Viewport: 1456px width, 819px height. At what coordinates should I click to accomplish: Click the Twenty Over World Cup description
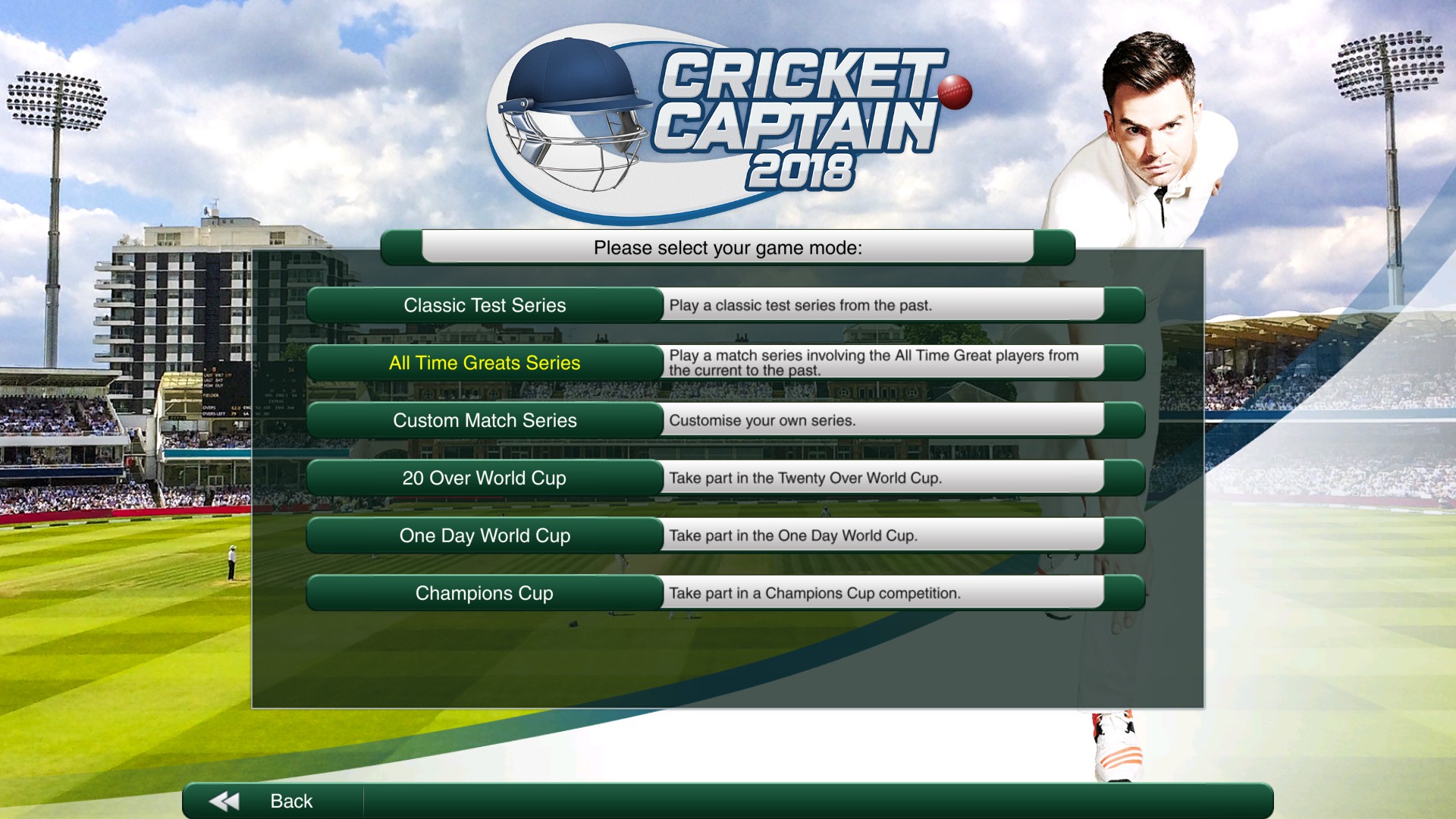coord(805,479)
